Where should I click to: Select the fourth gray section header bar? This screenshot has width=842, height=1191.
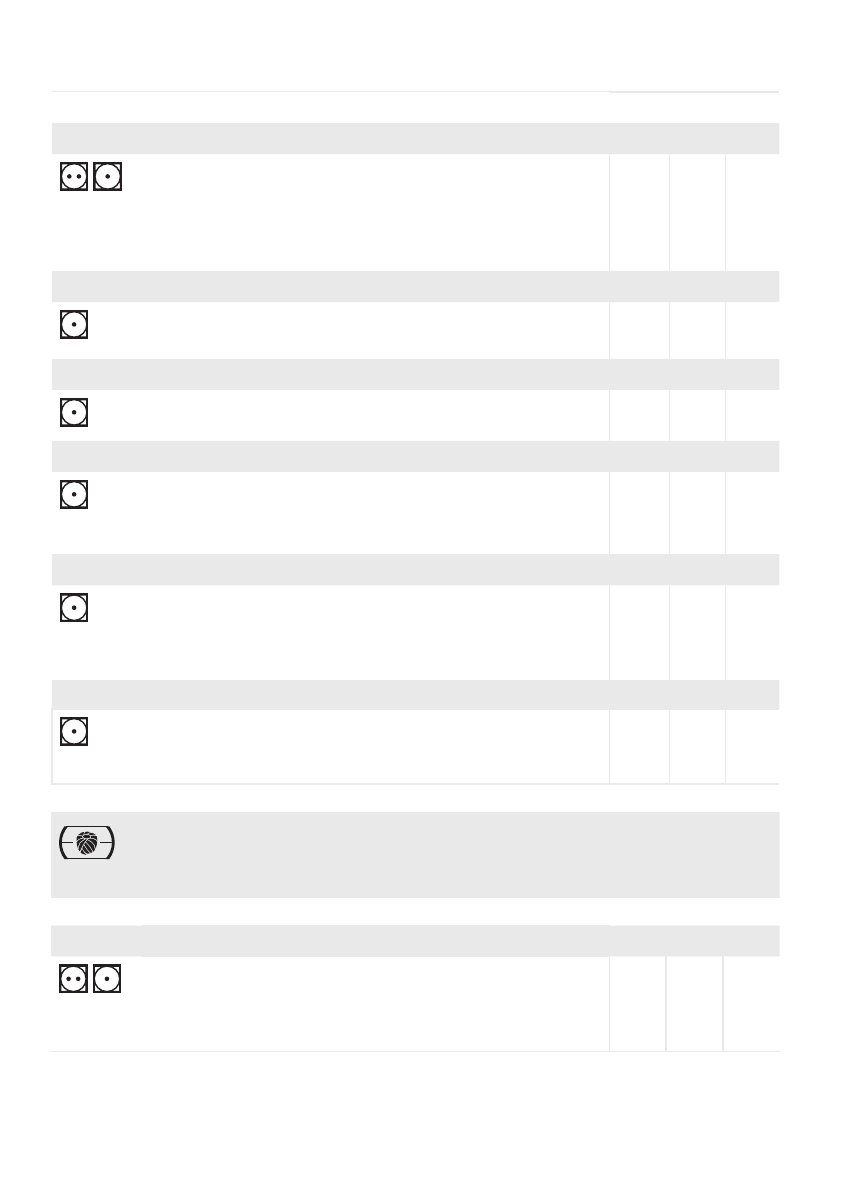(x=415, y=456)
